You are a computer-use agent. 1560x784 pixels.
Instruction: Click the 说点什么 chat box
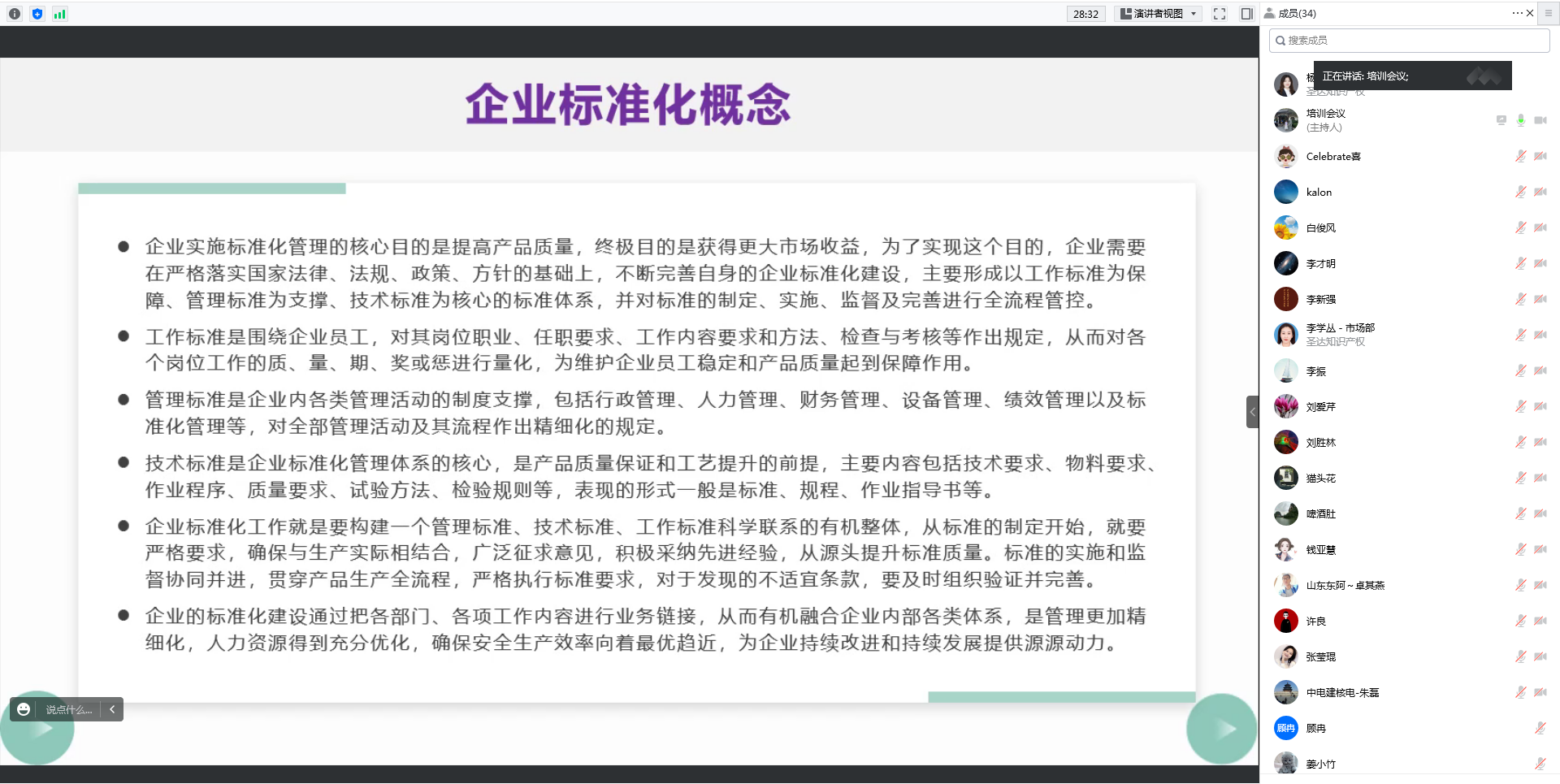coord(69,709)
